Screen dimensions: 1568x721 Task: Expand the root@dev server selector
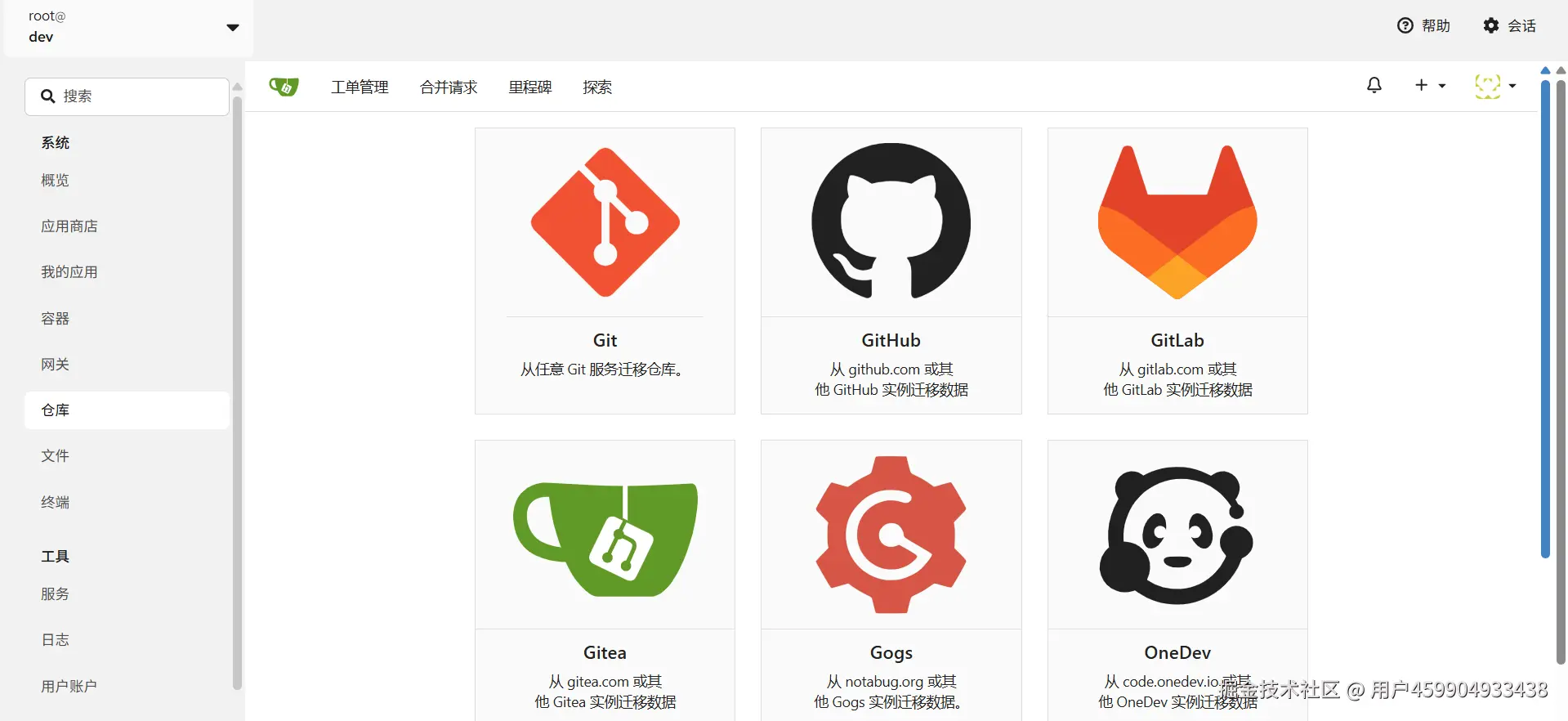coord(128,27)
